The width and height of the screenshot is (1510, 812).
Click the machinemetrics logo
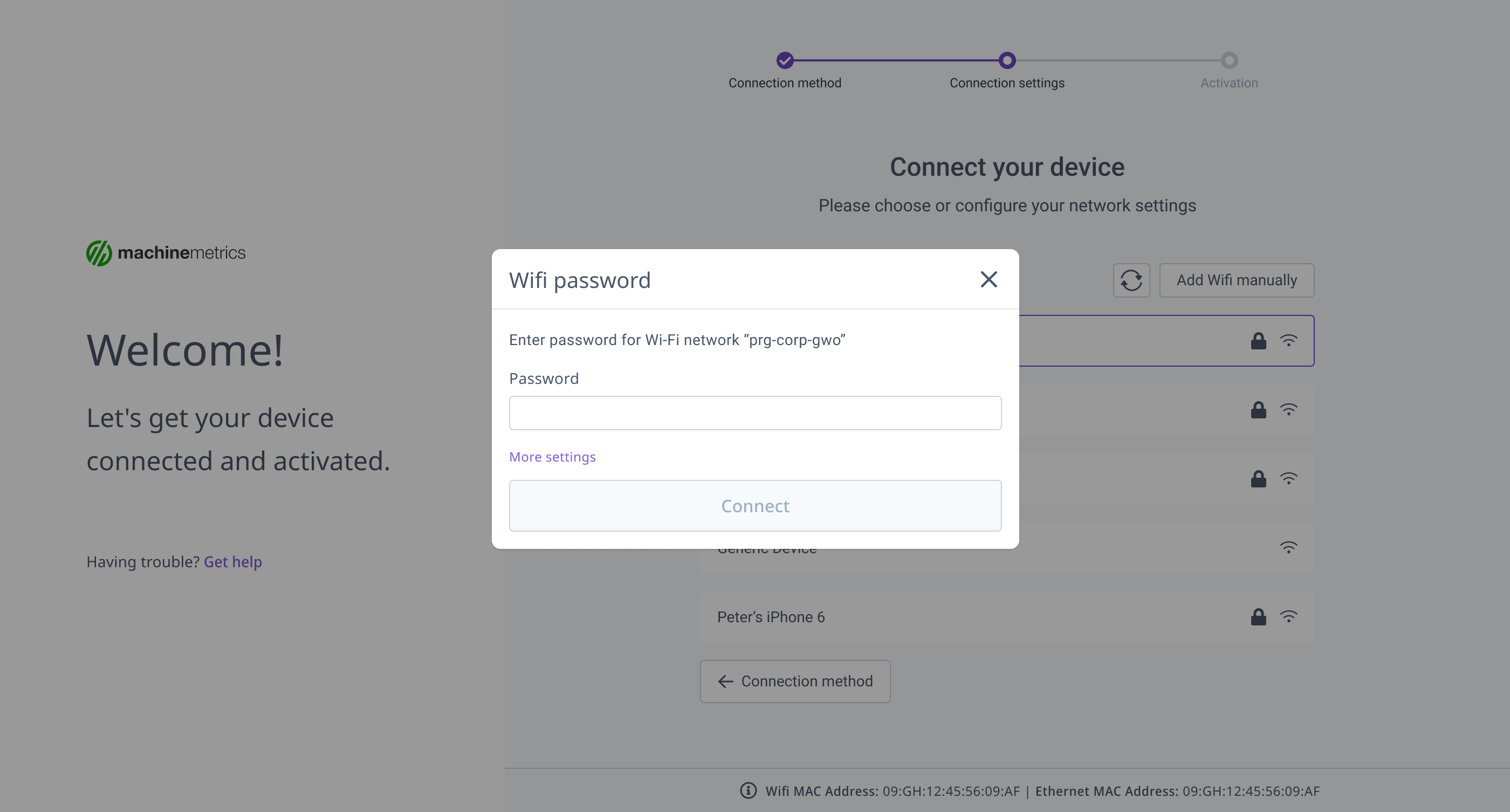point(166,252)
